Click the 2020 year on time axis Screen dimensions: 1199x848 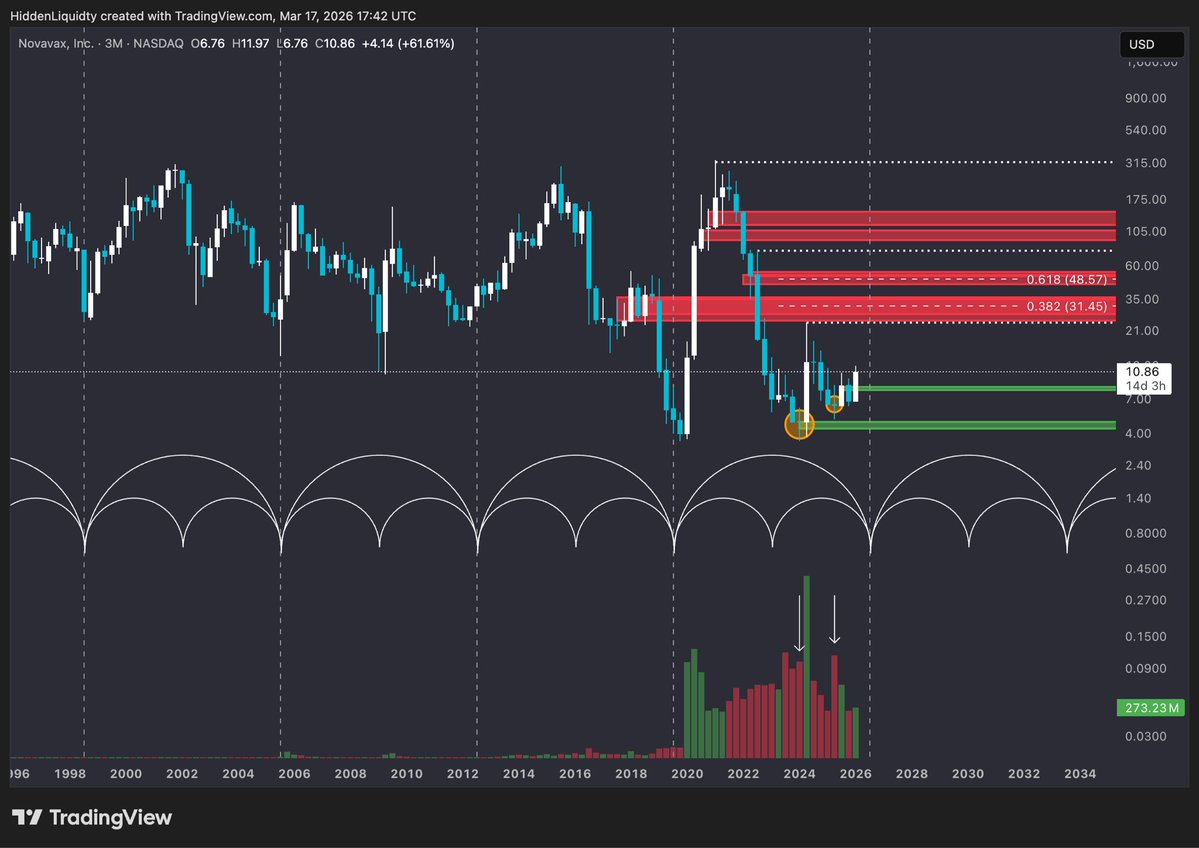point(687,773)
